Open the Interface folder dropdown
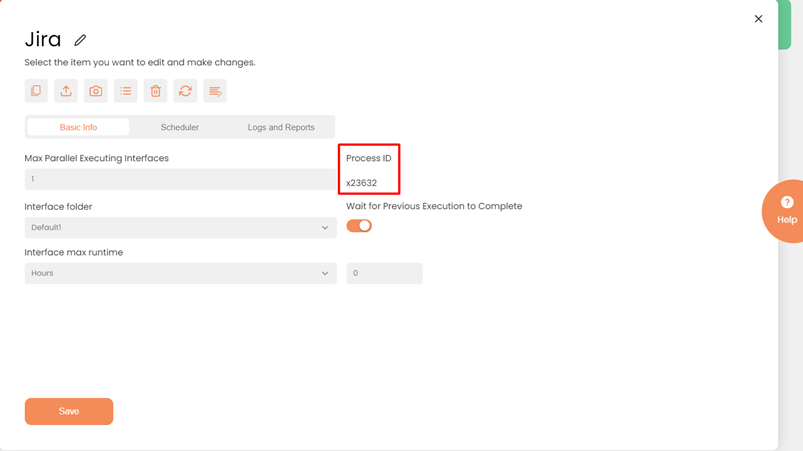 (180, 228)
